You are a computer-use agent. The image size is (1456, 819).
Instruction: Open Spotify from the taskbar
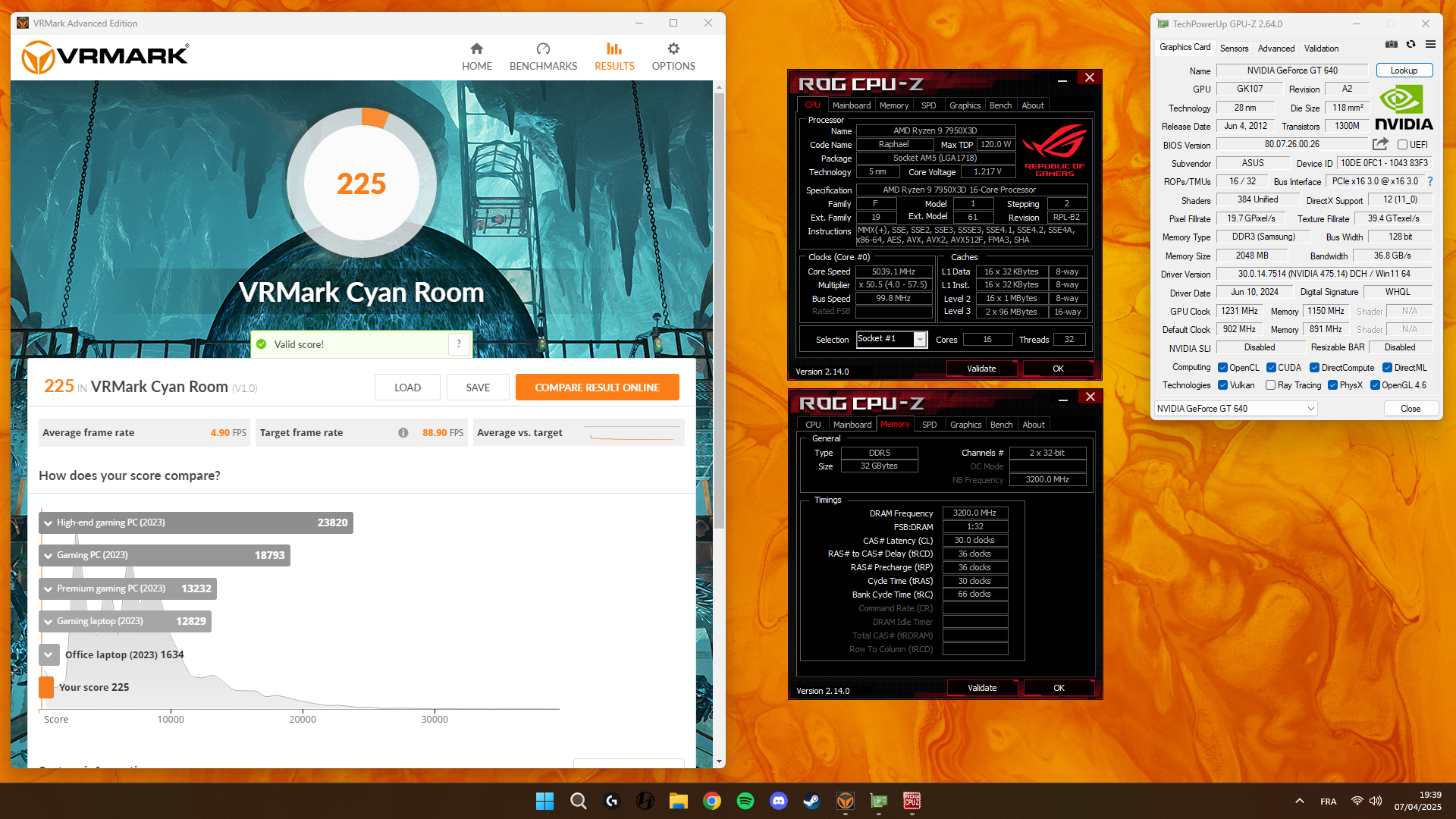pyautogui.click(x=745, y=801)
